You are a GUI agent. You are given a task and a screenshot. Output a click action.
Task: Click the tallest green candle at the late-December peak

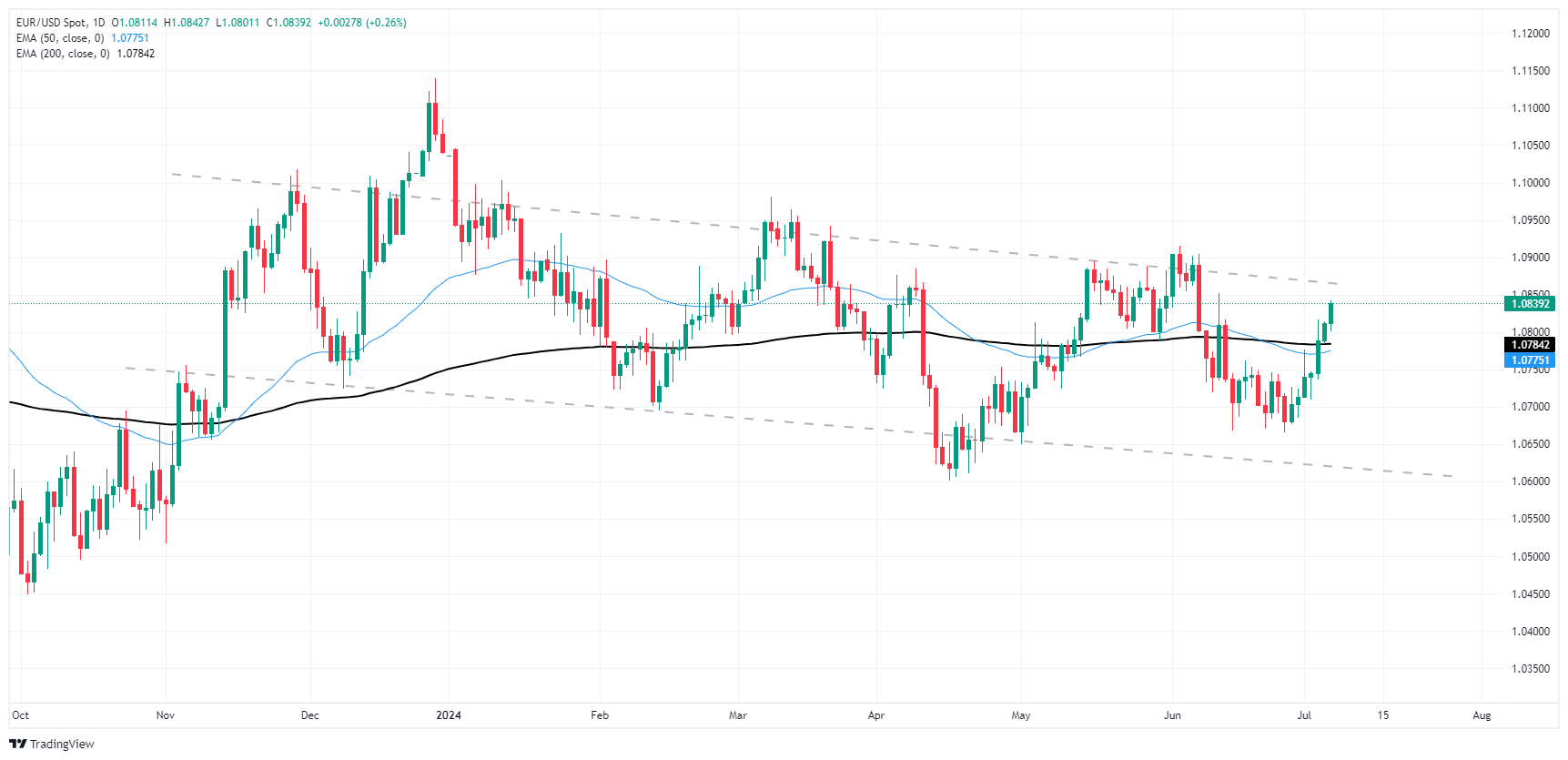click(429, 127)
